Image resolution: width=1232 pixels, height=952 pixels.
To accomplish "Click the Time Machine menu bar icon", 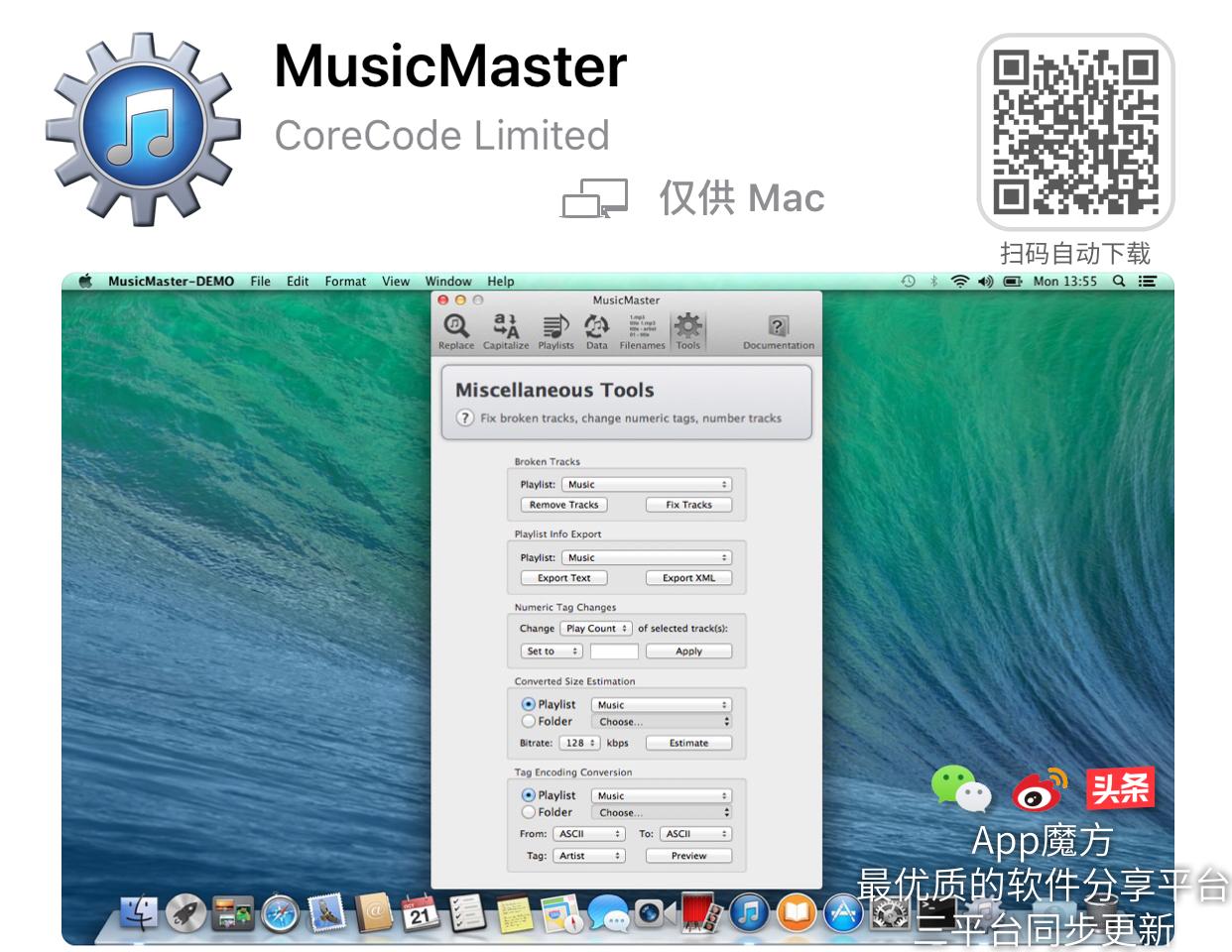I will point(908,282).
